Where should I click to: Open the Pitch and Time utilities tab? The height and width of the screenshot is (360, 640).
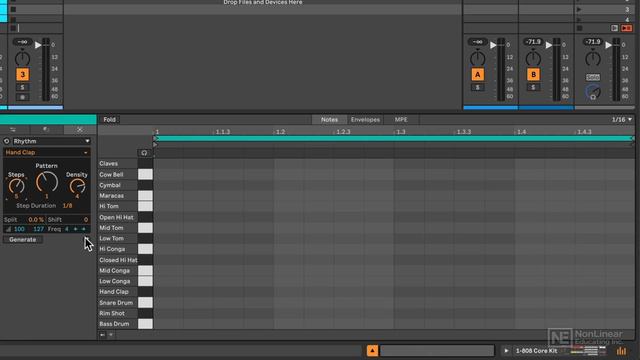click(45, 129)
